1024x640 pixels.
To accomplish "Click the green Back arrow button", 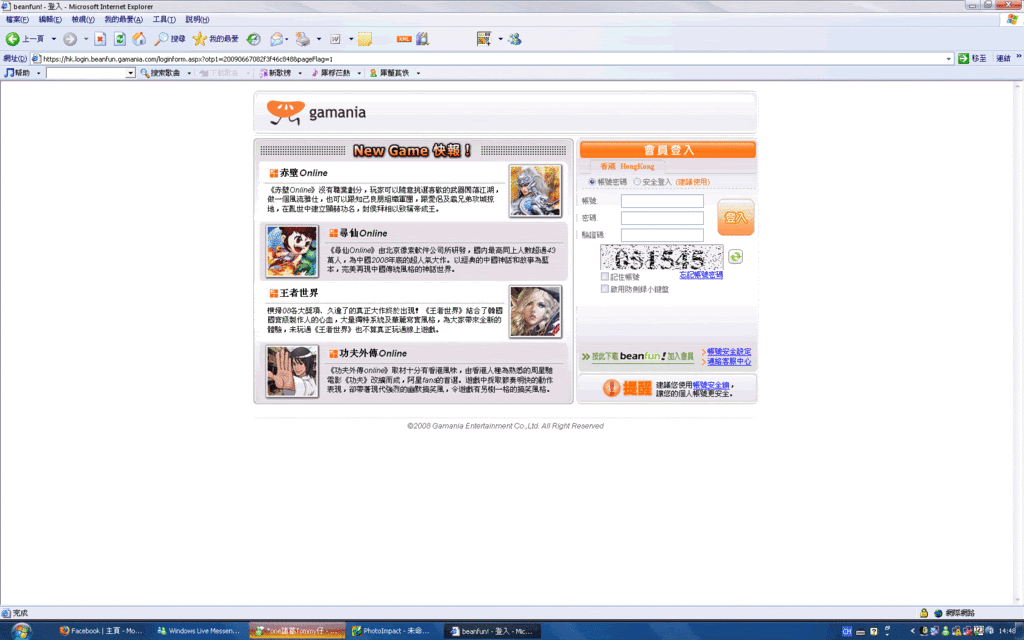I will [x=12, y=39].
